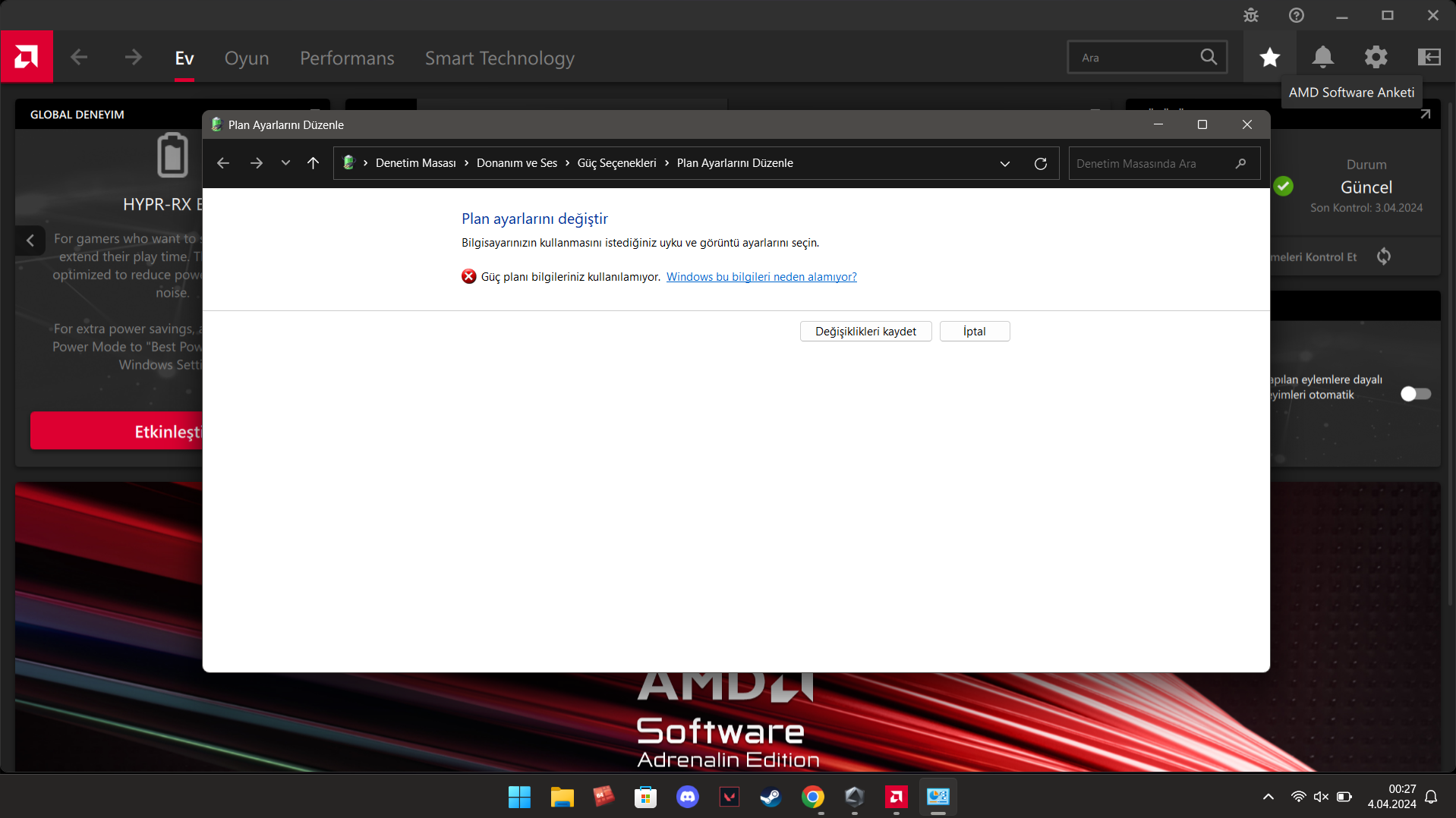
Task: Close the Plan Ayarlarını Düzenle window
Action: (x=1247, y=124)
